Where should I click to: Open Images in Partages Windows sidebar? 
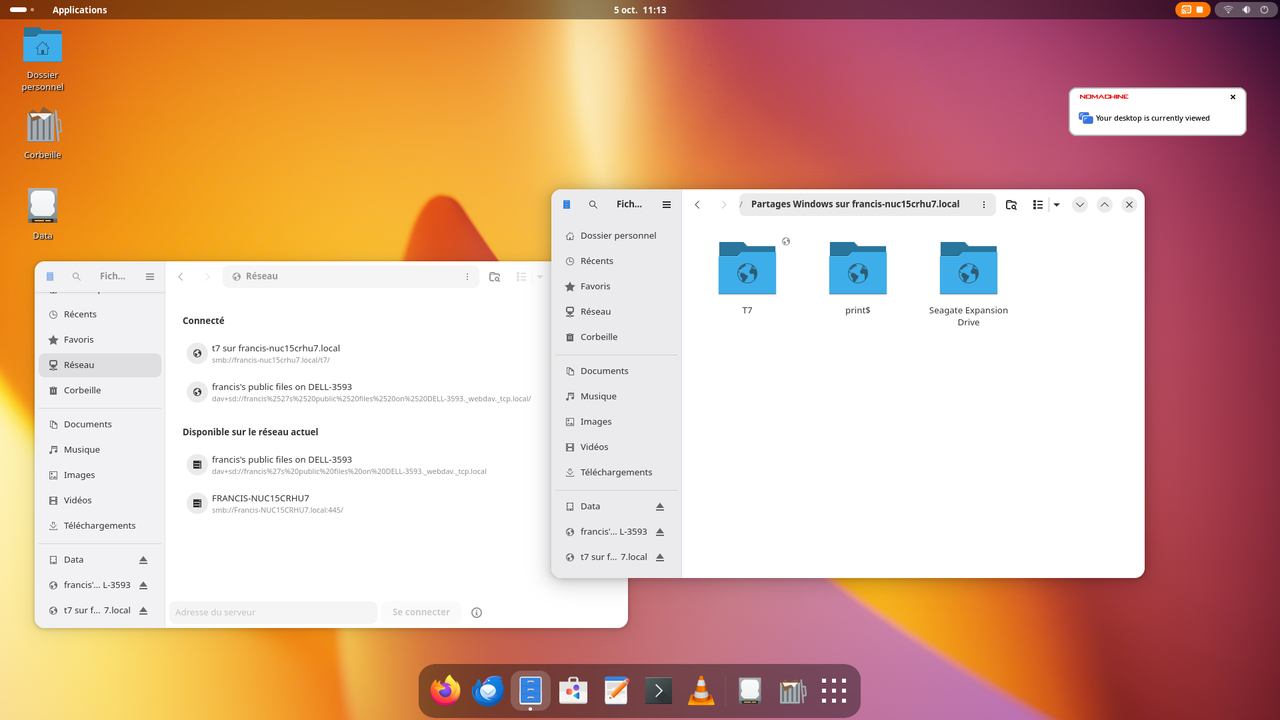coord(616,421)
